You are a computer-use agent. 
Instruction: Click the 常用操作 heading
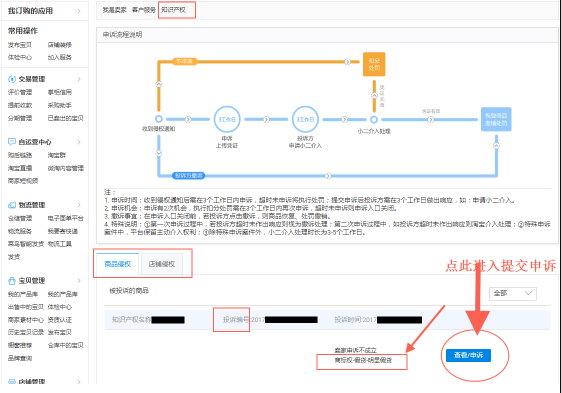pyautogui.click(x=23, y=31)
